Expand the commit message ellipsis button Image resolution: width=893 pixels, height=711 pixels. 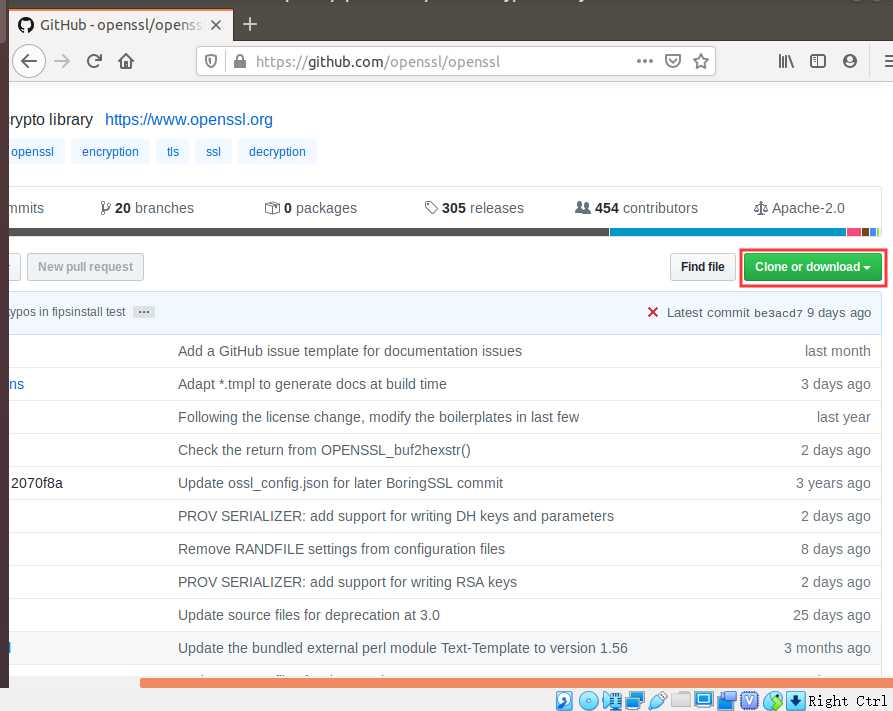144,312
